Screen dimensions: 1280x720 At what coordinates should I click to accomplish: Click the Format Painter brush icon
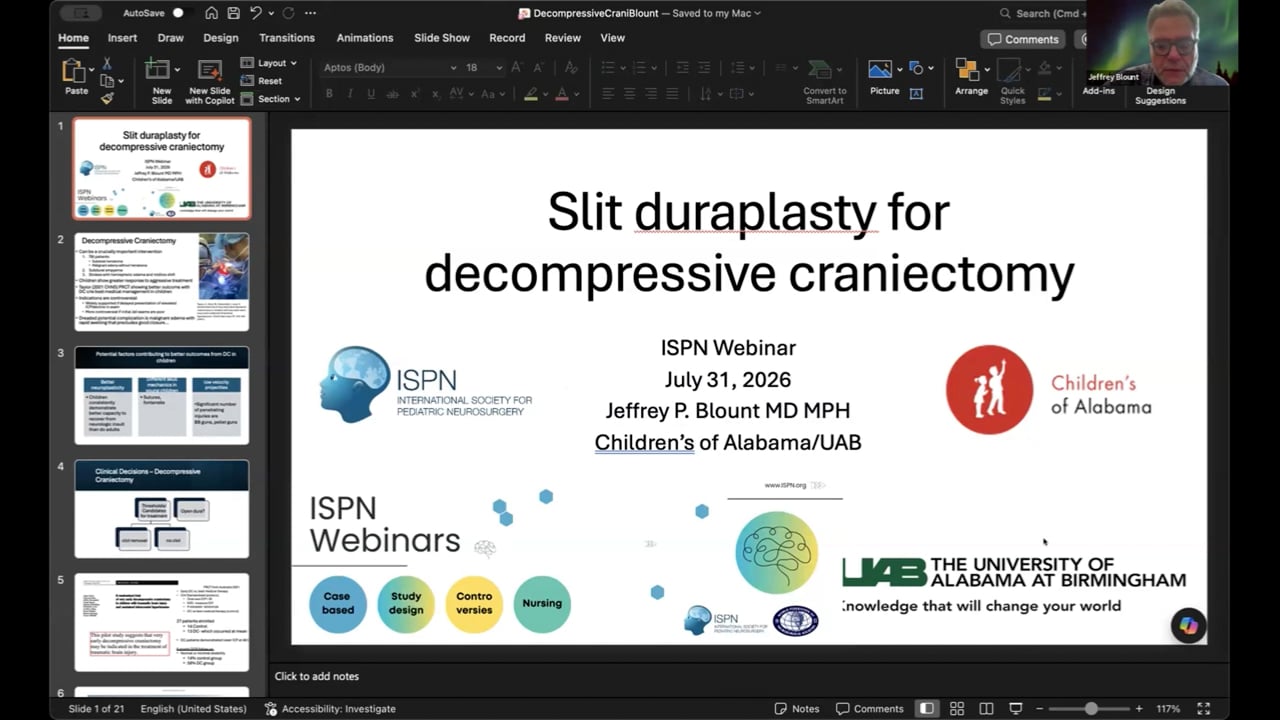point(106,97)
